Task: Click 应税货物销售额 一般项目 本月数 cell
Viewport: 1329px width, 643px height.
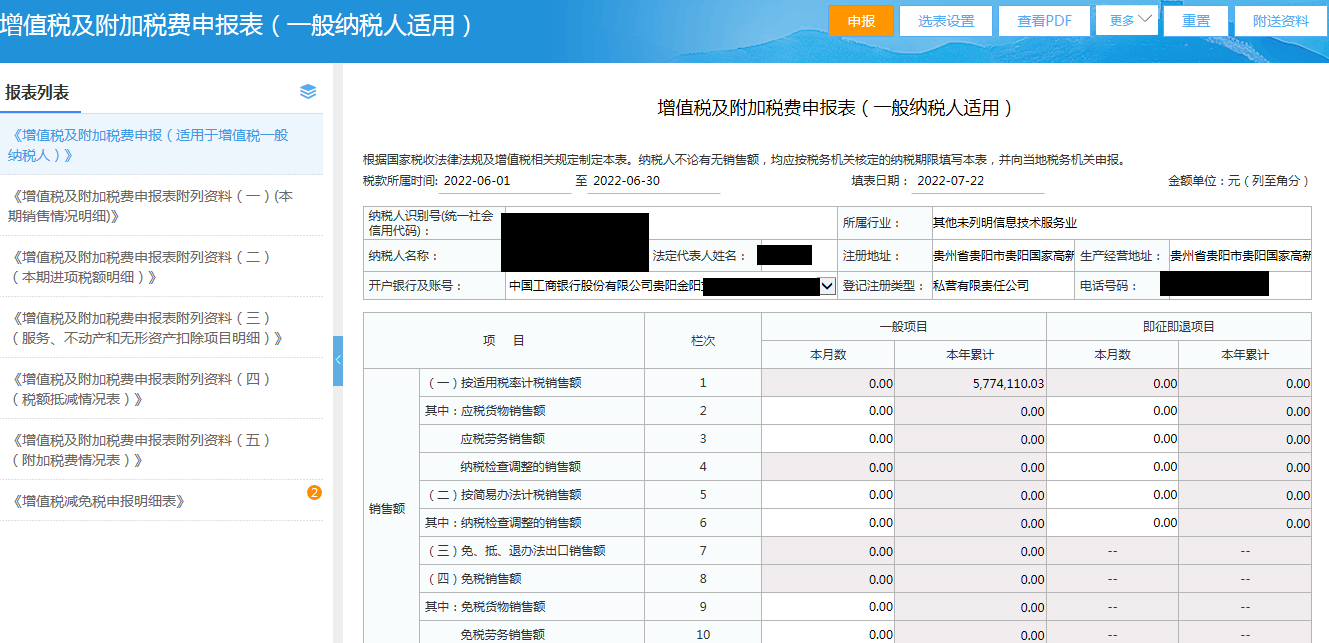Action: click(x=828, y=411)
